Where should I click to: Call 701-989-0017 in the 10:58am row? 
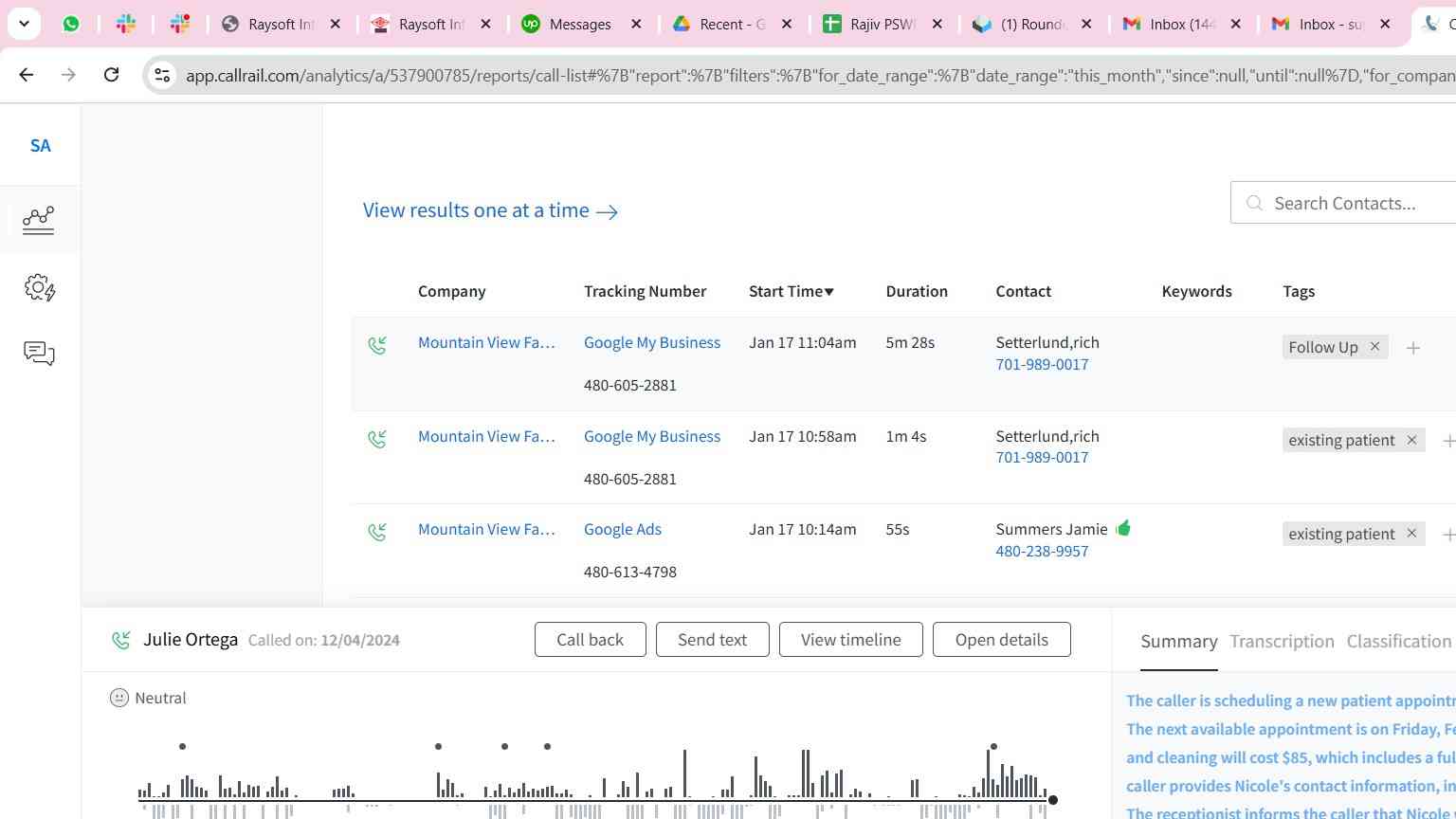click(1042, 457)
